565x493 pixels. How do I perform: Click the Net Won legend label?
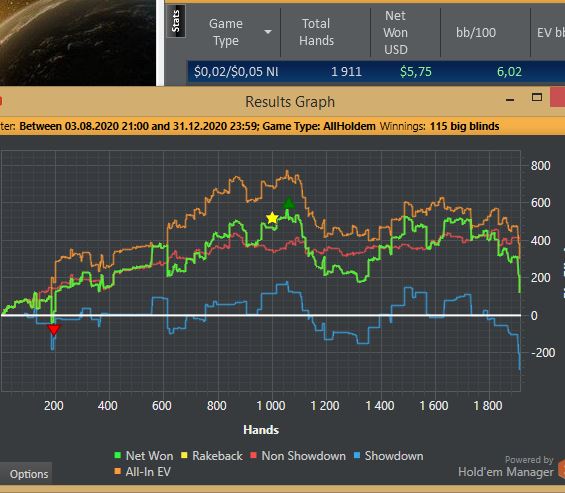click(149, 456)
